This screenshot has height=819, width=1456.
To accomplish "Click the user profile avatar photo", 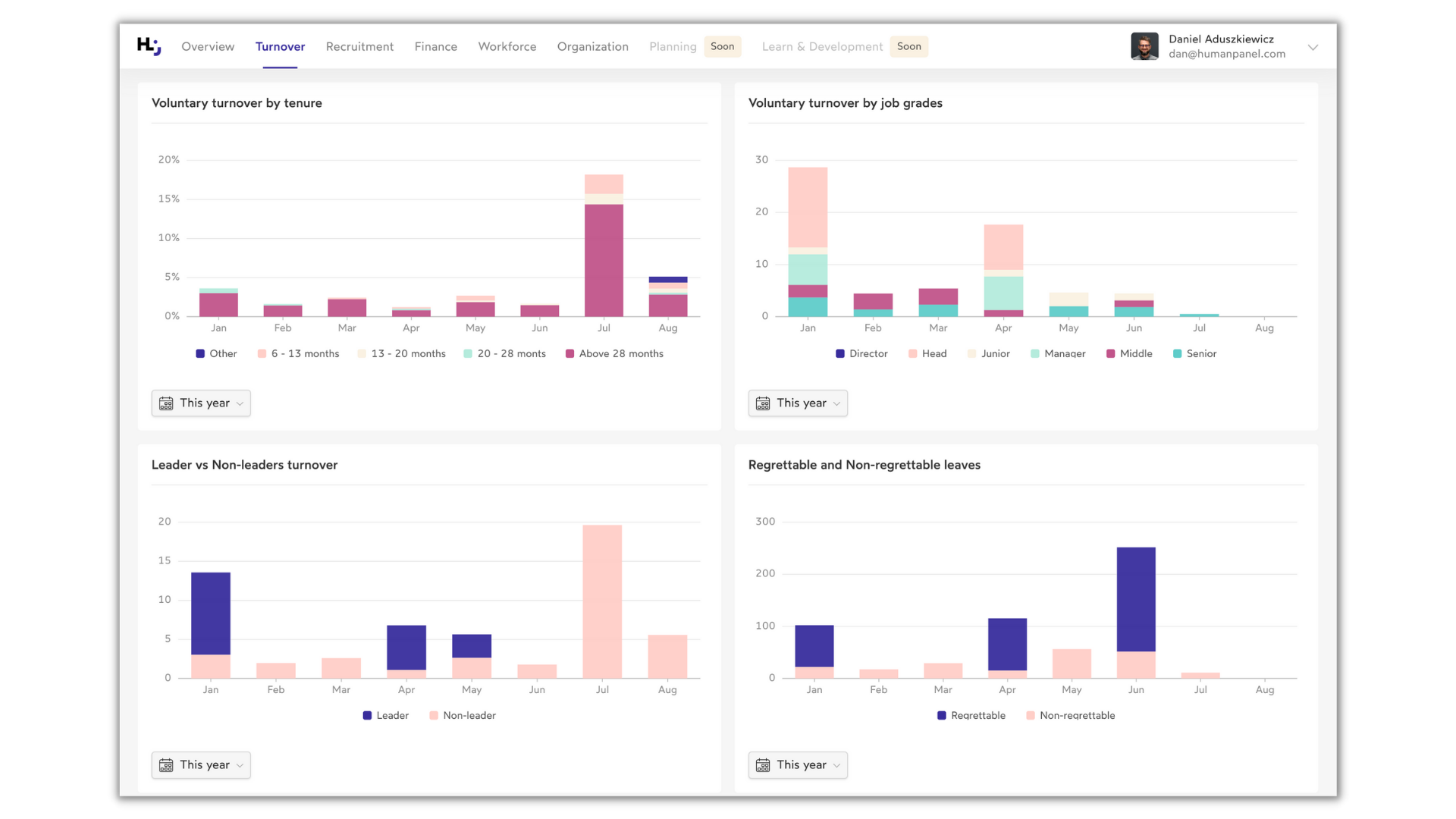I will pos(1144,46).
